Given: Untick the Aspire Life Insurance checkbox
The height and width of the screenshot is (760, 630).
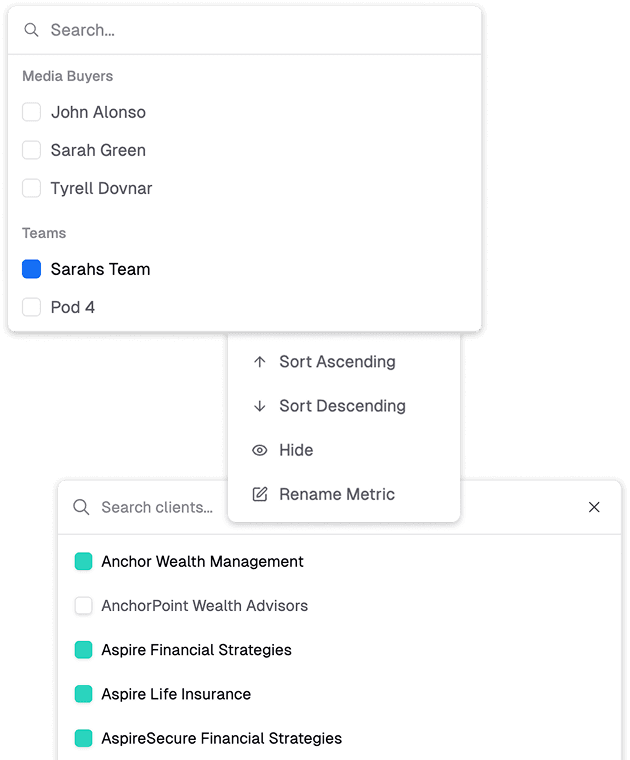Looking at the screenshot, I should 84,694.
